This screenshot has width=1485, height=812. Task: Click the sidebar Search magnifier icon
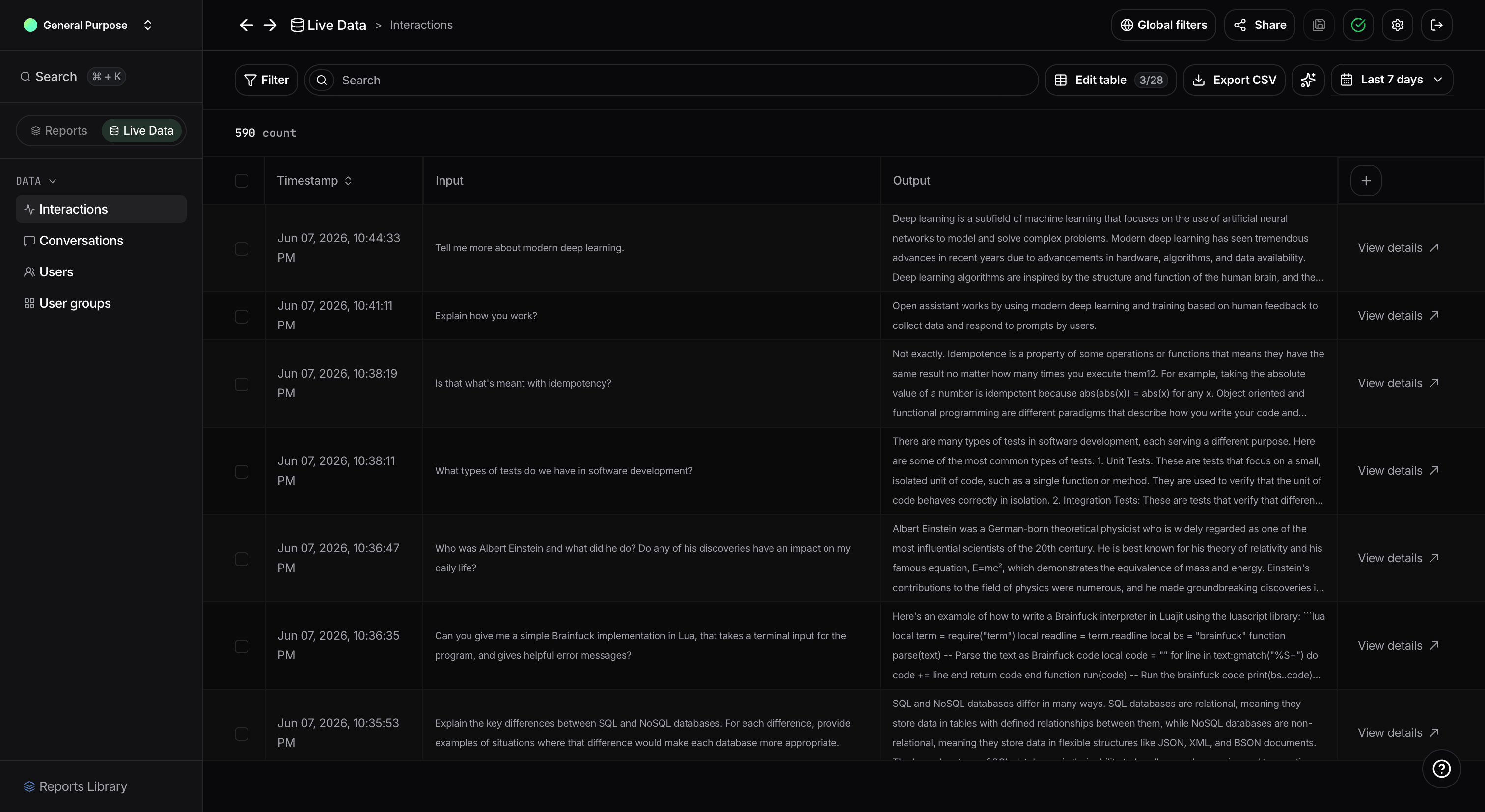[26, 76]
